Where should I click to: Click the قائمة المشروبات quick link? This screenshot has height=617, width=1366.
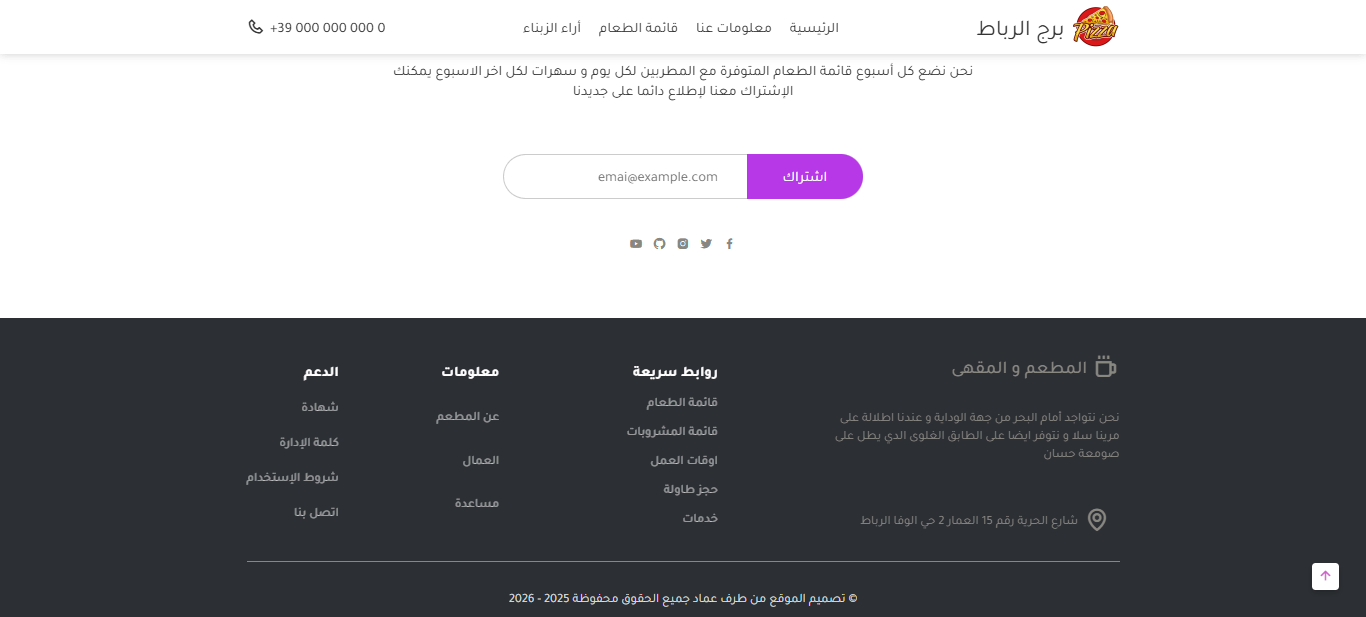click(672, 431)
